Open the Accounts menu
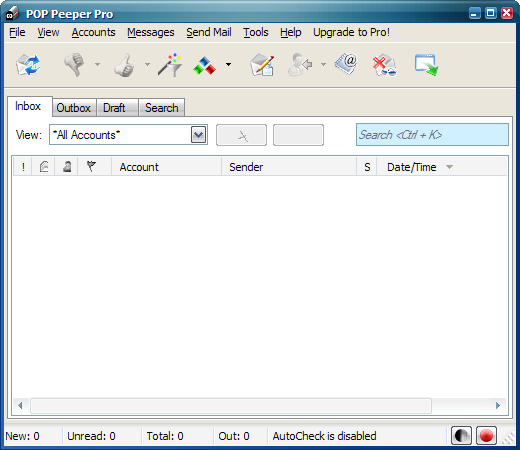 point(93,32)
